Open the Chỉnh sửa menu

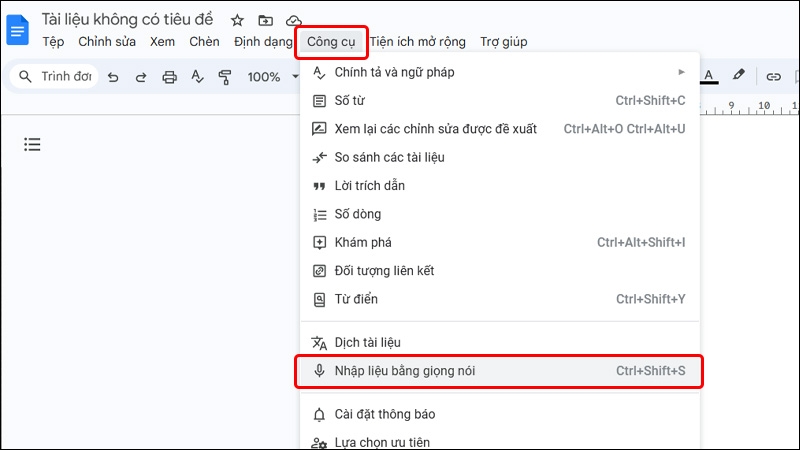[107, 42]
